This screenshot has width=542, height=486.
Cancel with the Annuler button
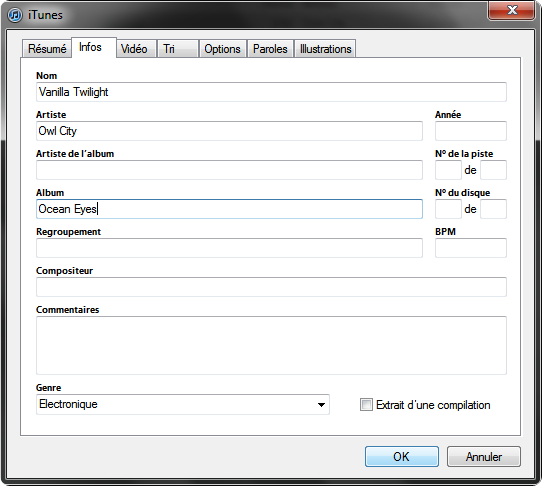coord(484,457)
